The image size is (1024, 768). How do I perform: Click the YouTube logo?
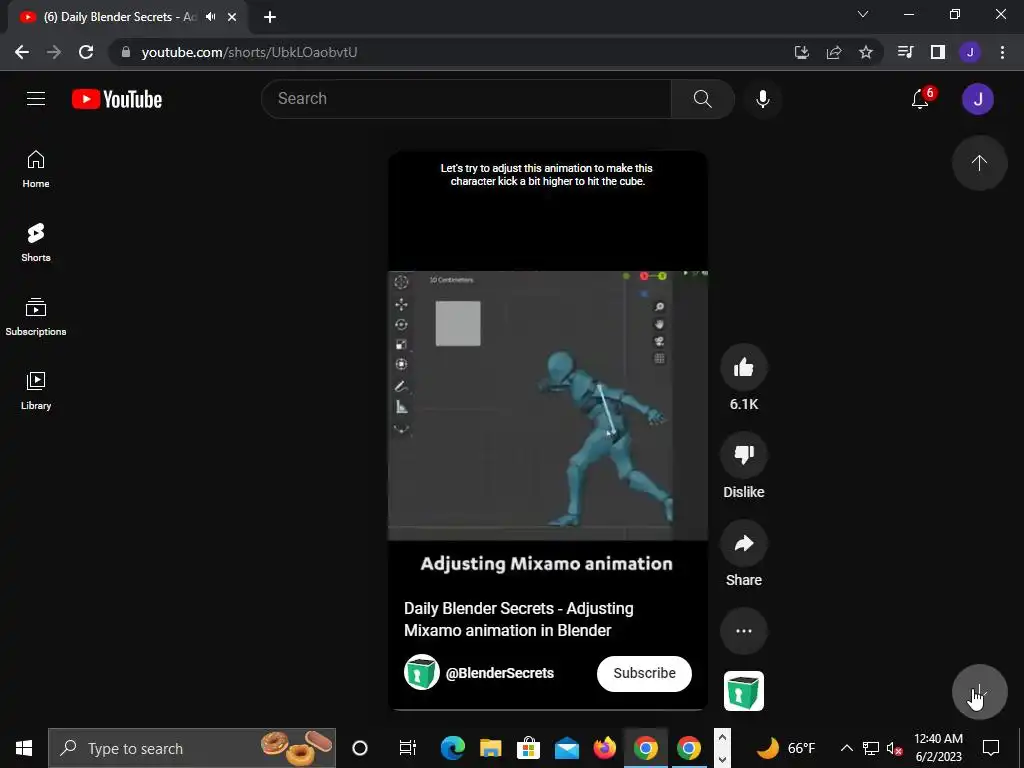tap(117, 99)
